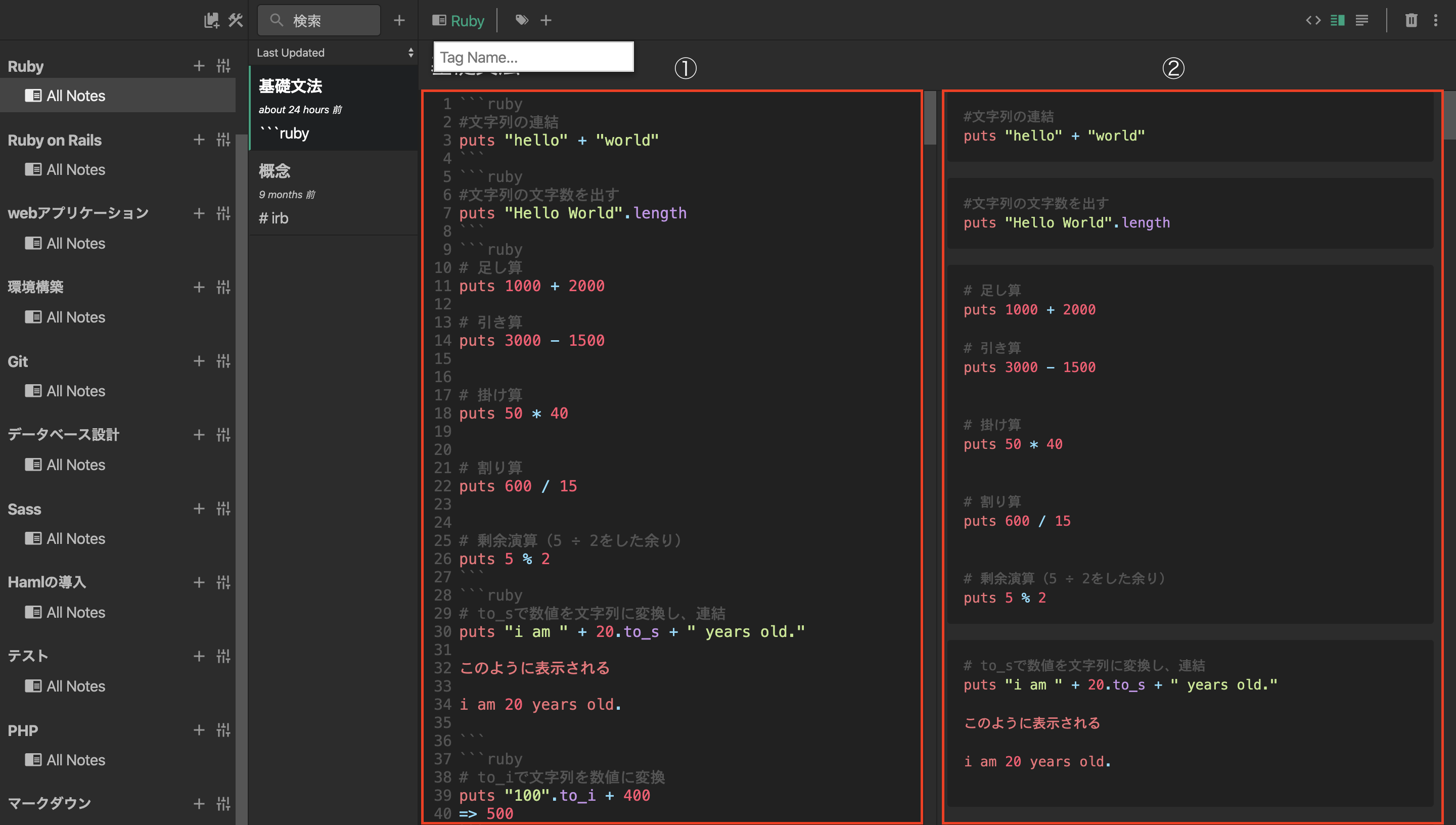
Task: Open the Ruby notebook settings sliders icon
Action: (223, 66)
